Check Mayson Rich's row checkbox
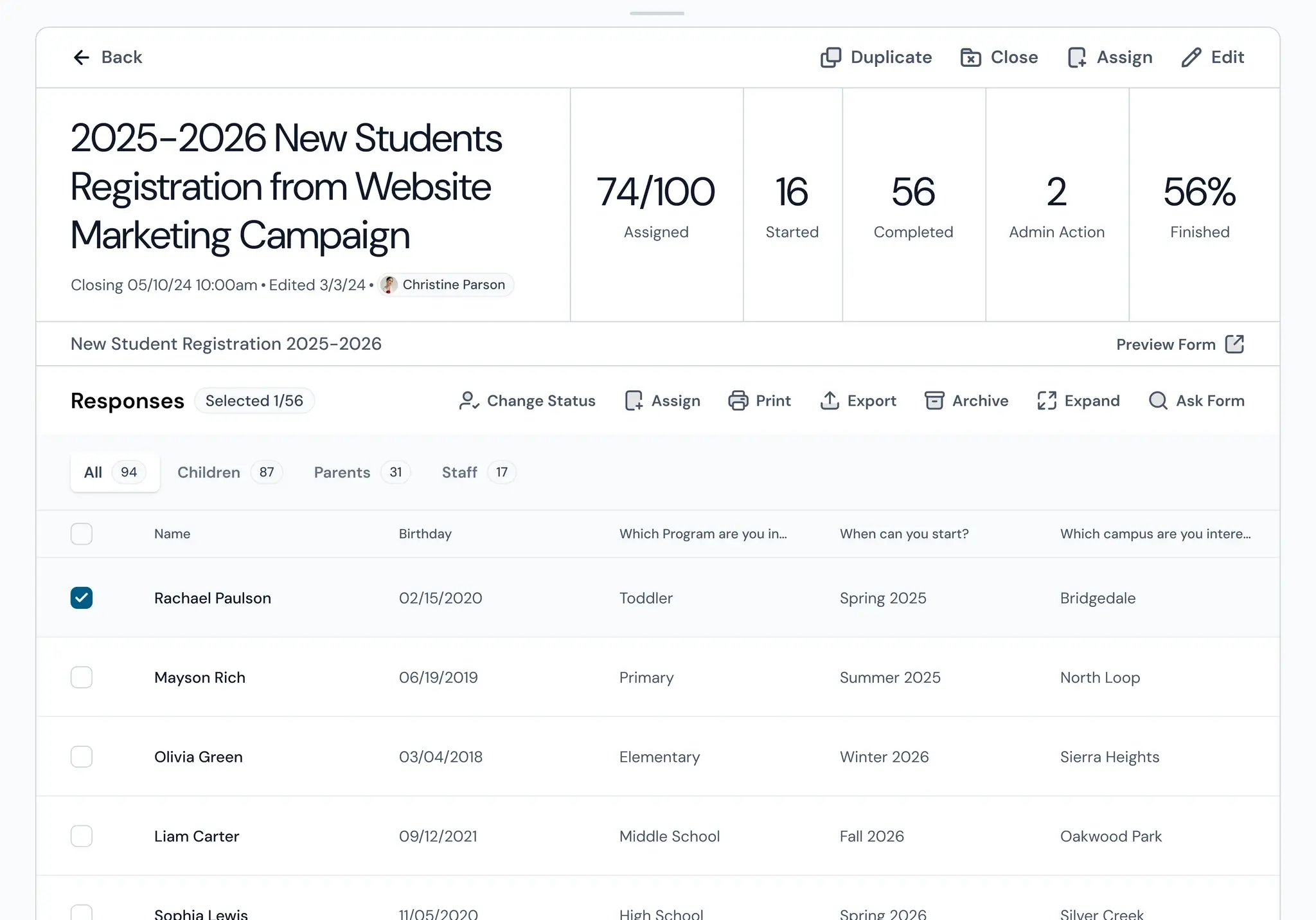The height and width of the screenshot is (920, 1316). click(82, 678)
